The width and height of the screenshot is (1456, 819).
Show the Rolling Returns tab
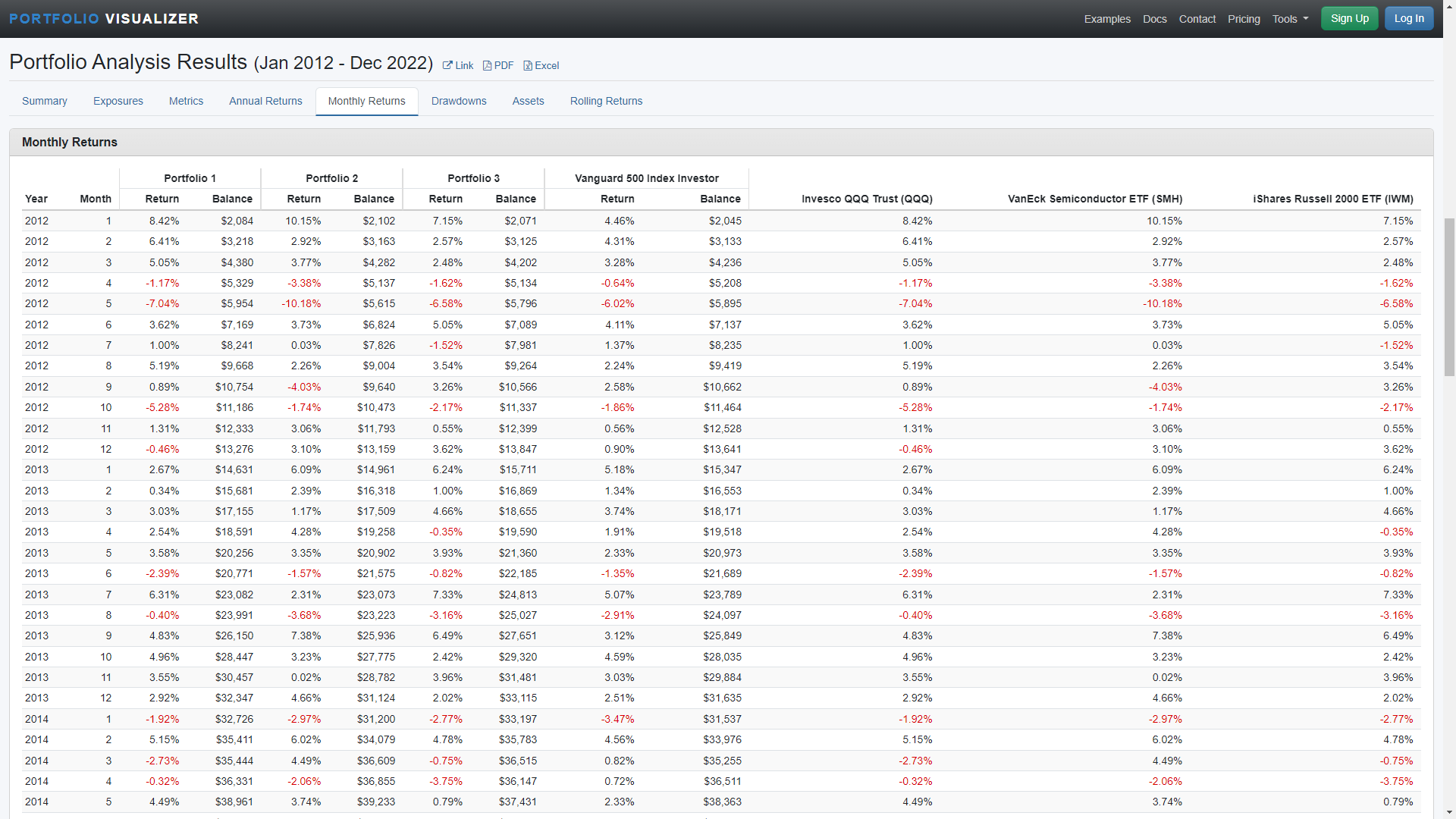point(606,101)
